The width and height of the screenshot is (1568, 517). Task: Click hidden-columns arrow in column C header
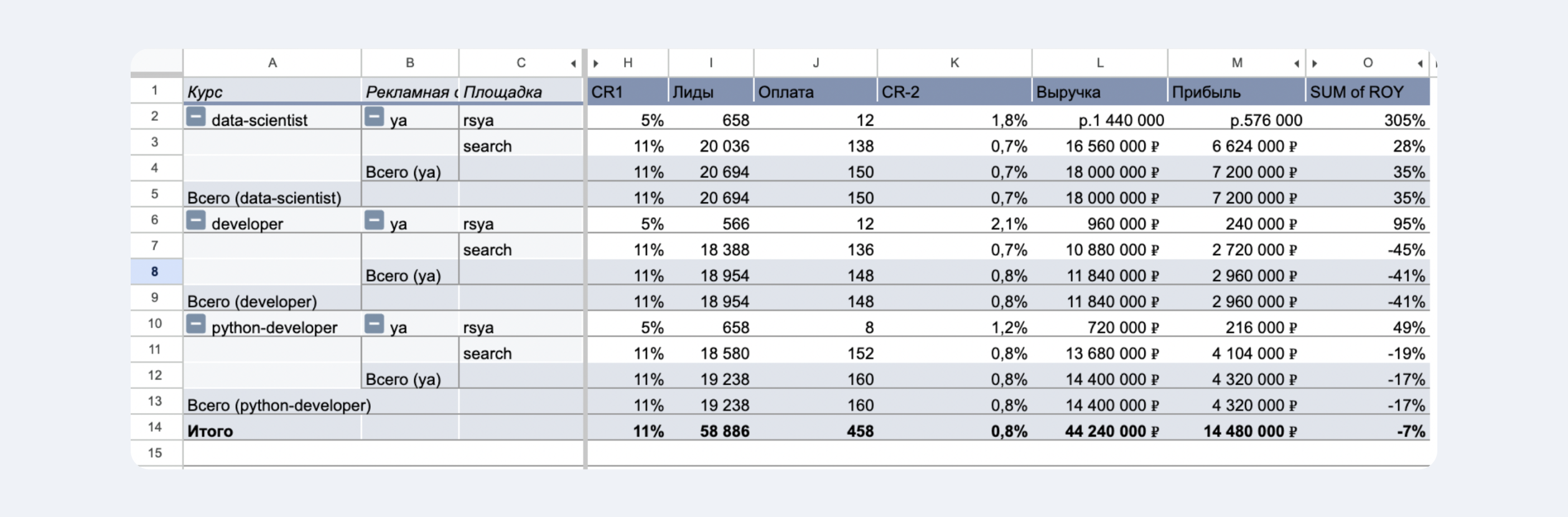click(x=573, y=63)
